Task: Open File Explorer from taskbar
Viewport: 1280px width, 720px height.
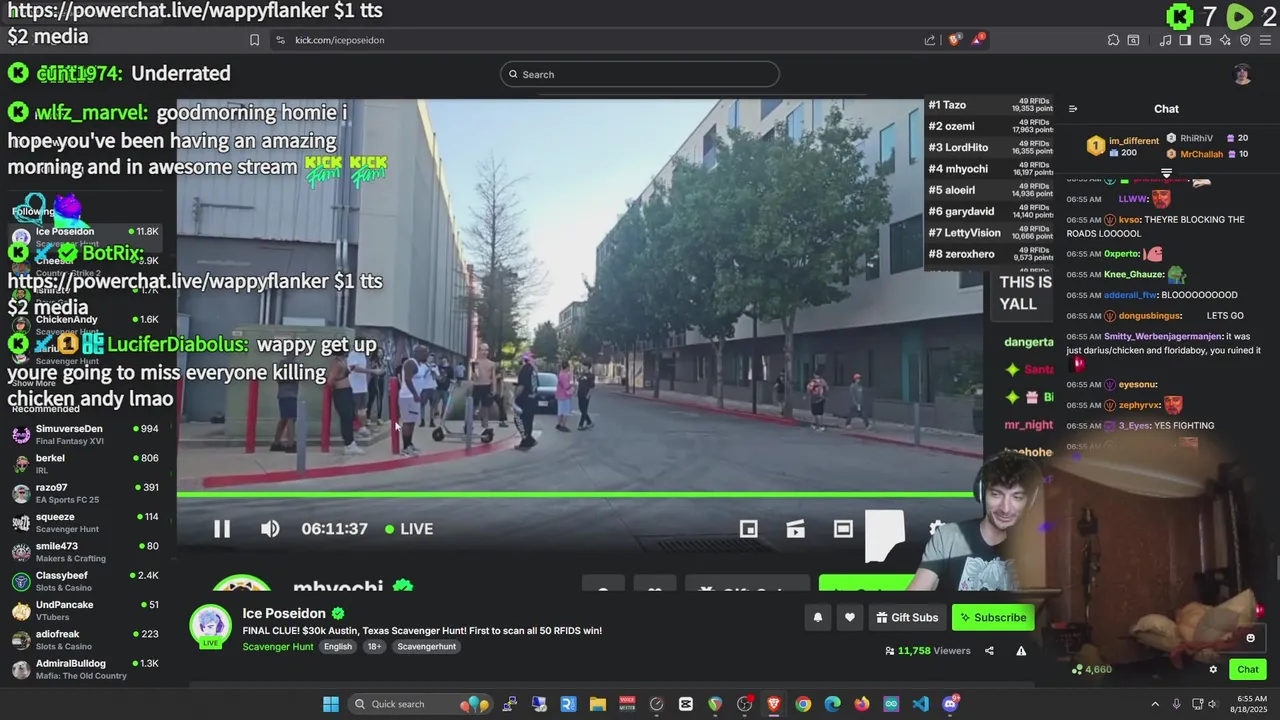Action: pos(597,704)
